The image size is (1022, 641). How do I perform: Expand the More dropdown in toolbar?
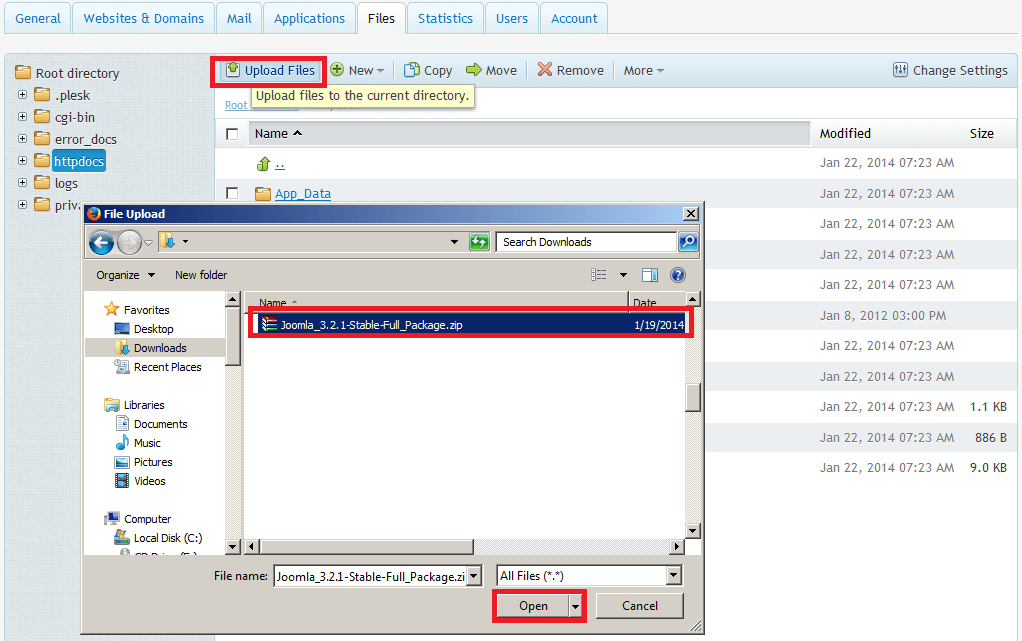pyautogui.click(x=643, y=70)
